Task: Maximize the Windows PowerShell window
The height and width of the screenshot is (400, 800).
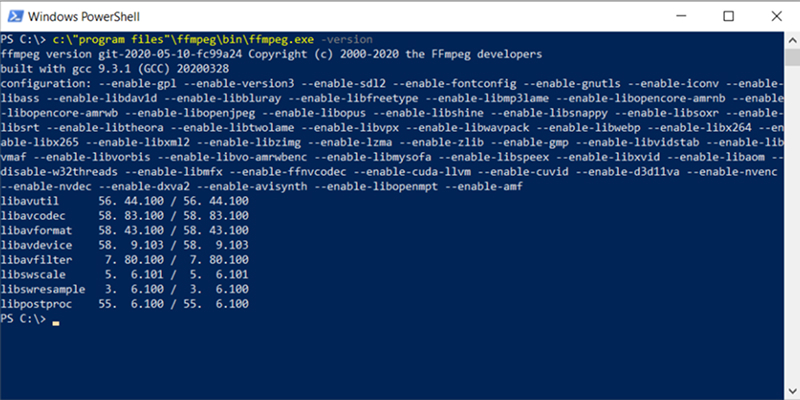Action: tap(729, 16)
